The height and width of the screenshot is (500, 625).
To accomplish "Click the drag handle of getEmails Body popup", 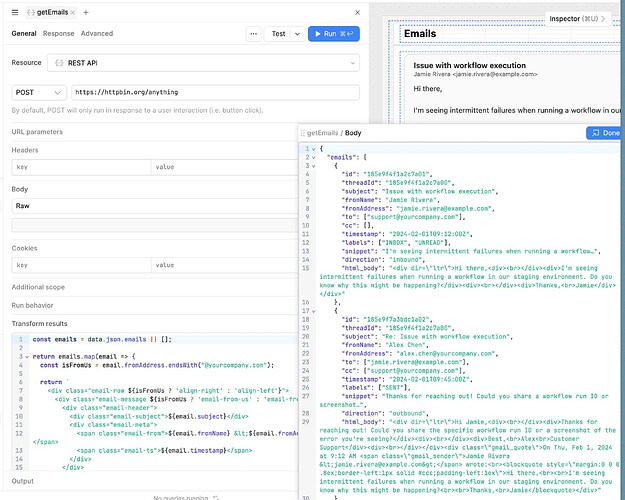I will 303,132.
